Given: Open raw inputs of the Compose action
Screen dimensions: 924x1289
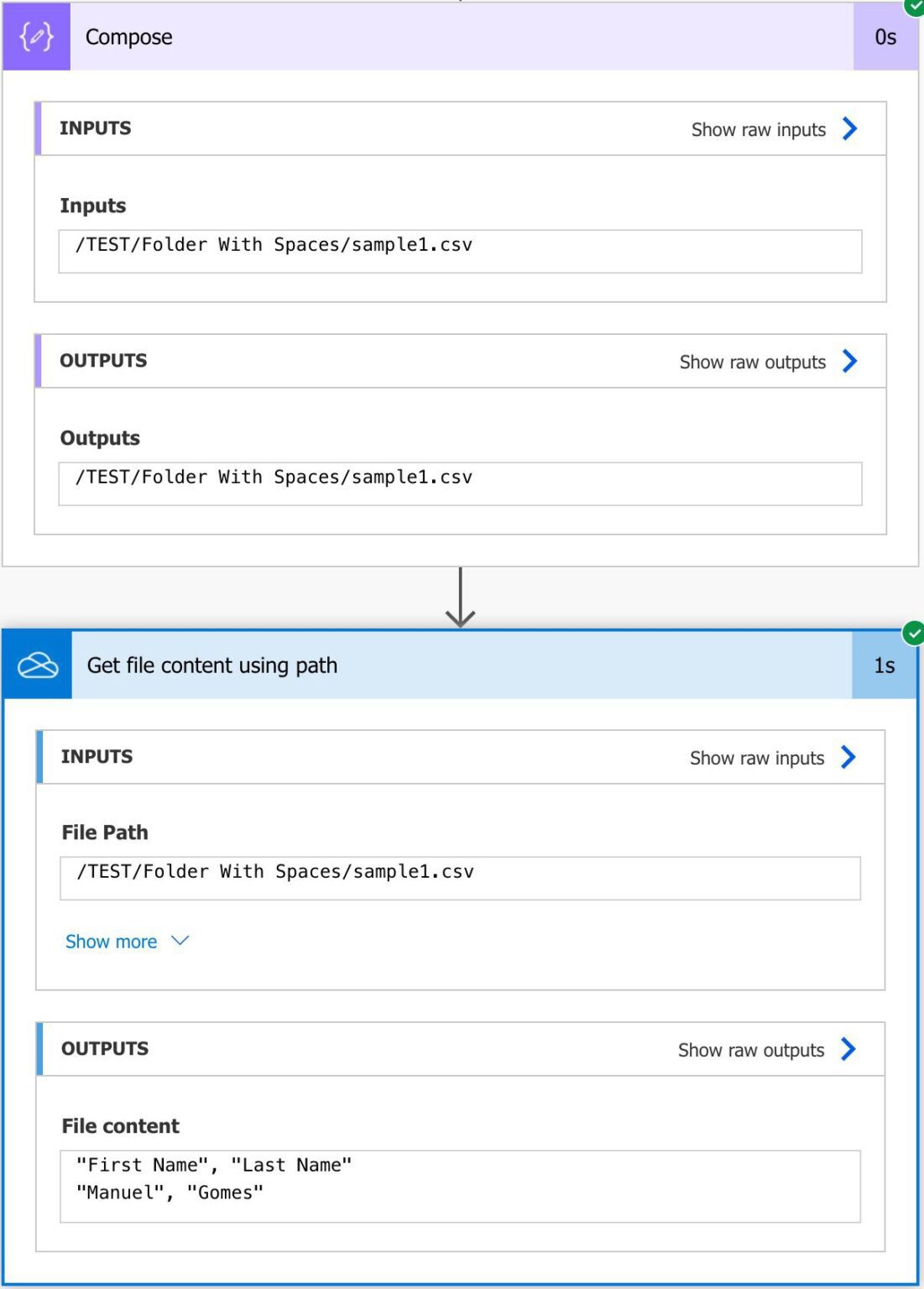Looking at the screenshot, I should point(756,129).
